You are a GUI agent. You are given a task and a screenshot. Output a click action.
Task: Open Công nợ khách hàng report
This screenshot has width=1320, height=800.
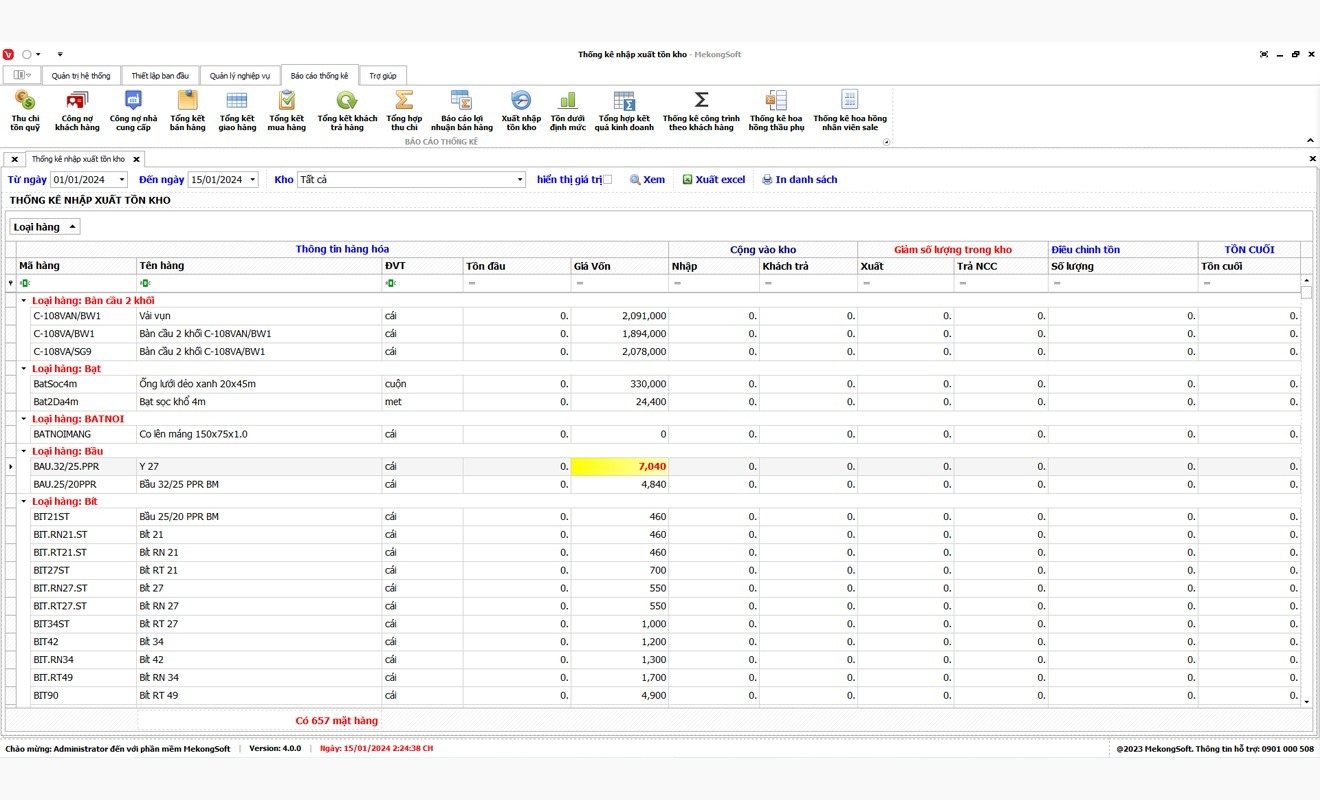tap(77, 102)
